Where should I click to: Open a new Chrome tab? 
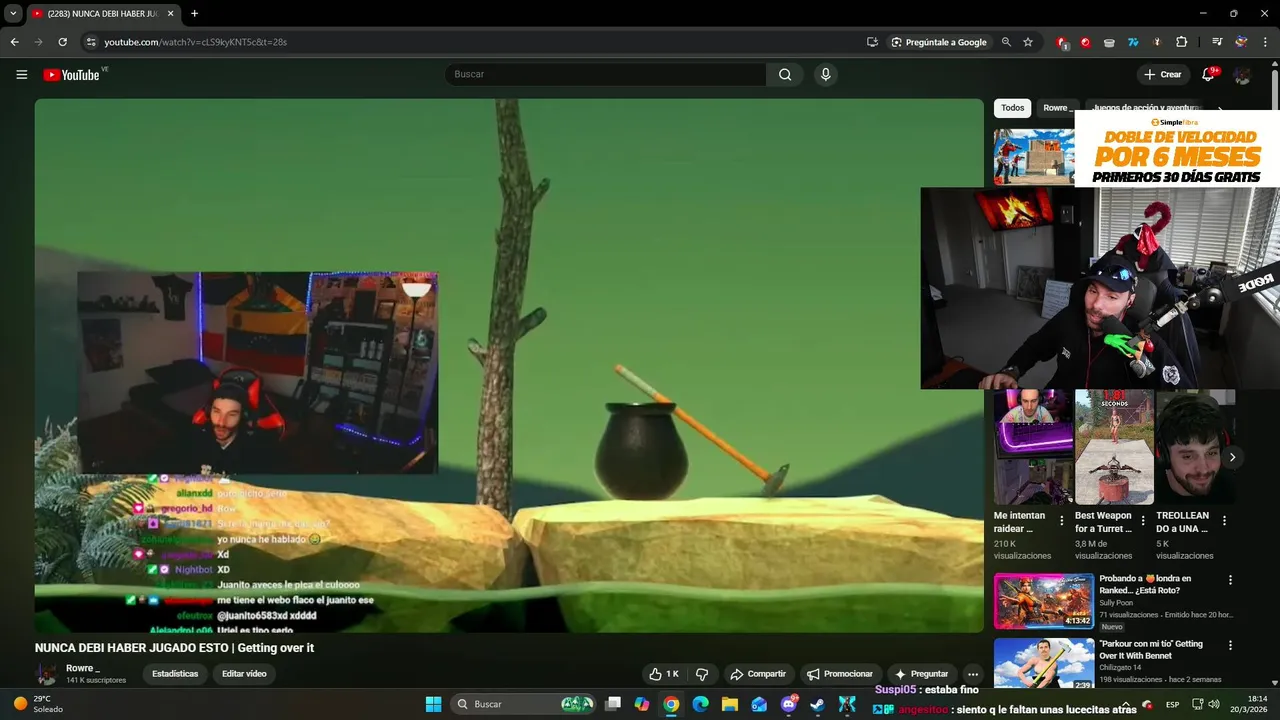tap(194, 14)
